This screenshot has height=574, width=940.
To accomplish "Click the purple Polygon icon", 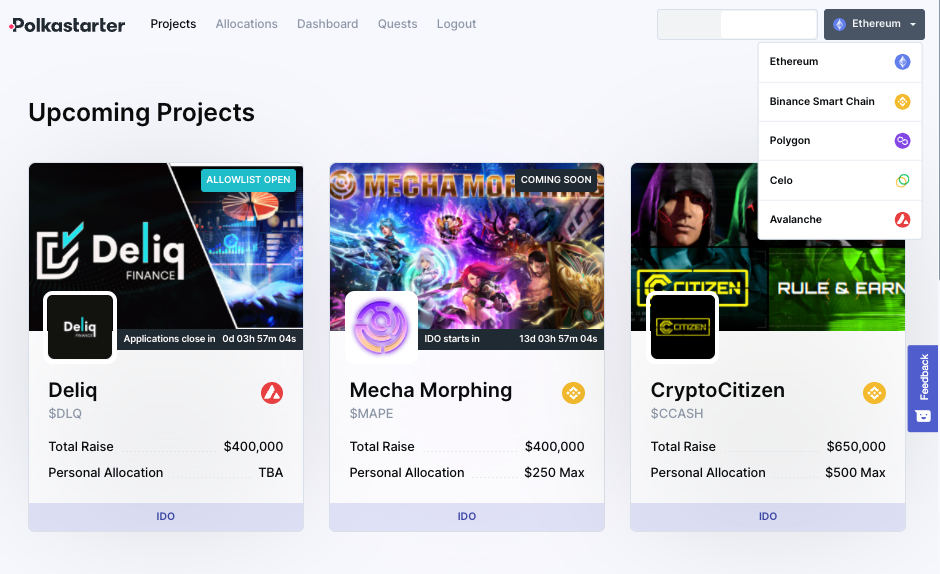I will tap(902, 140).
